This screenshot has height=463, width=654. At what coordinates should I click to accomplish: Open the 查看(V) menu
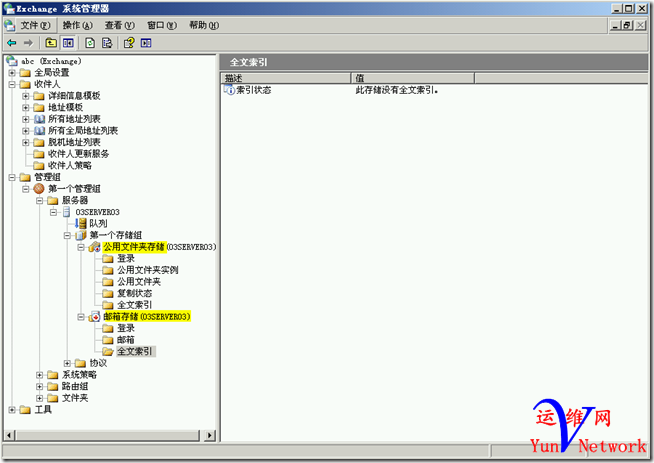pyautogui.click(x=119, y=25)
